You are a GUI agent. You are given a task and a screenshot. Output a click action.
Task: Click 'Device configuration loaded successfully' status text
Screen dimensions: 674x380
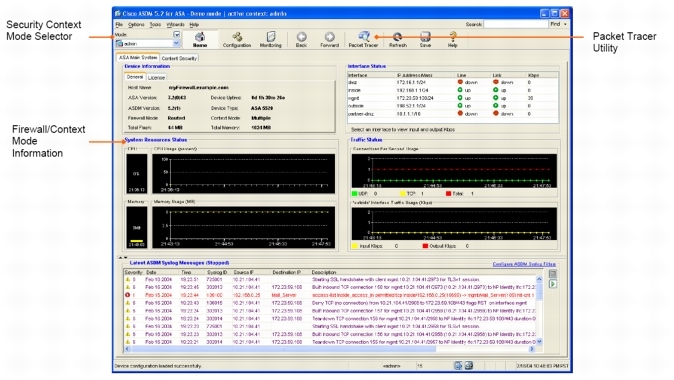(x=157, y=366)
